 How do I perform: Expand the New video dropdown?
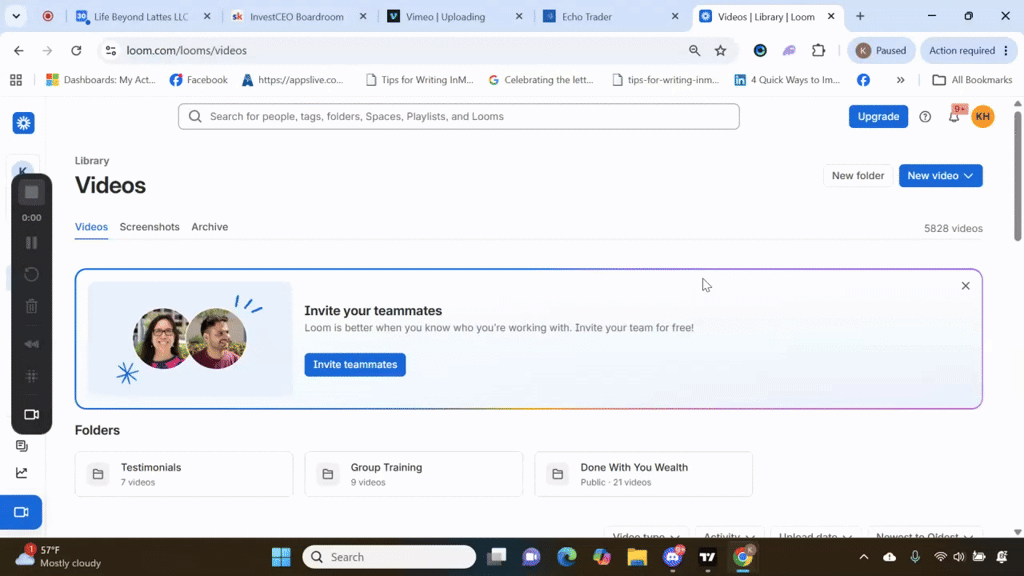coord(940,176)
